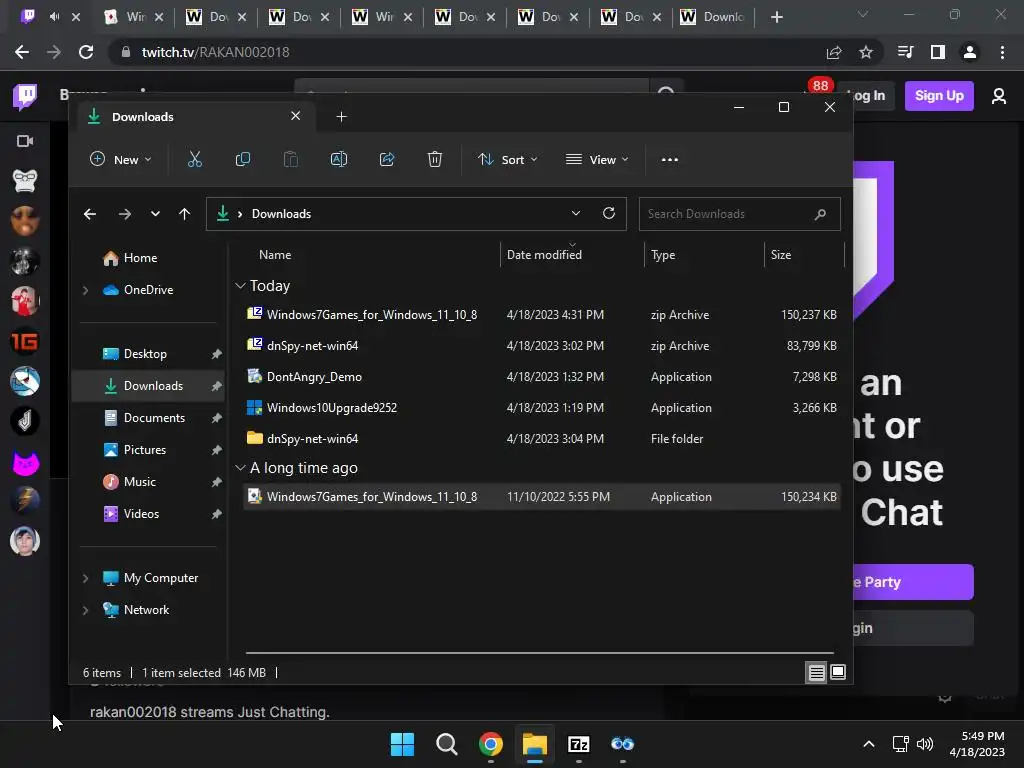Click the Twitch user profile icon

pyautogui.click(x=999, y=97)
